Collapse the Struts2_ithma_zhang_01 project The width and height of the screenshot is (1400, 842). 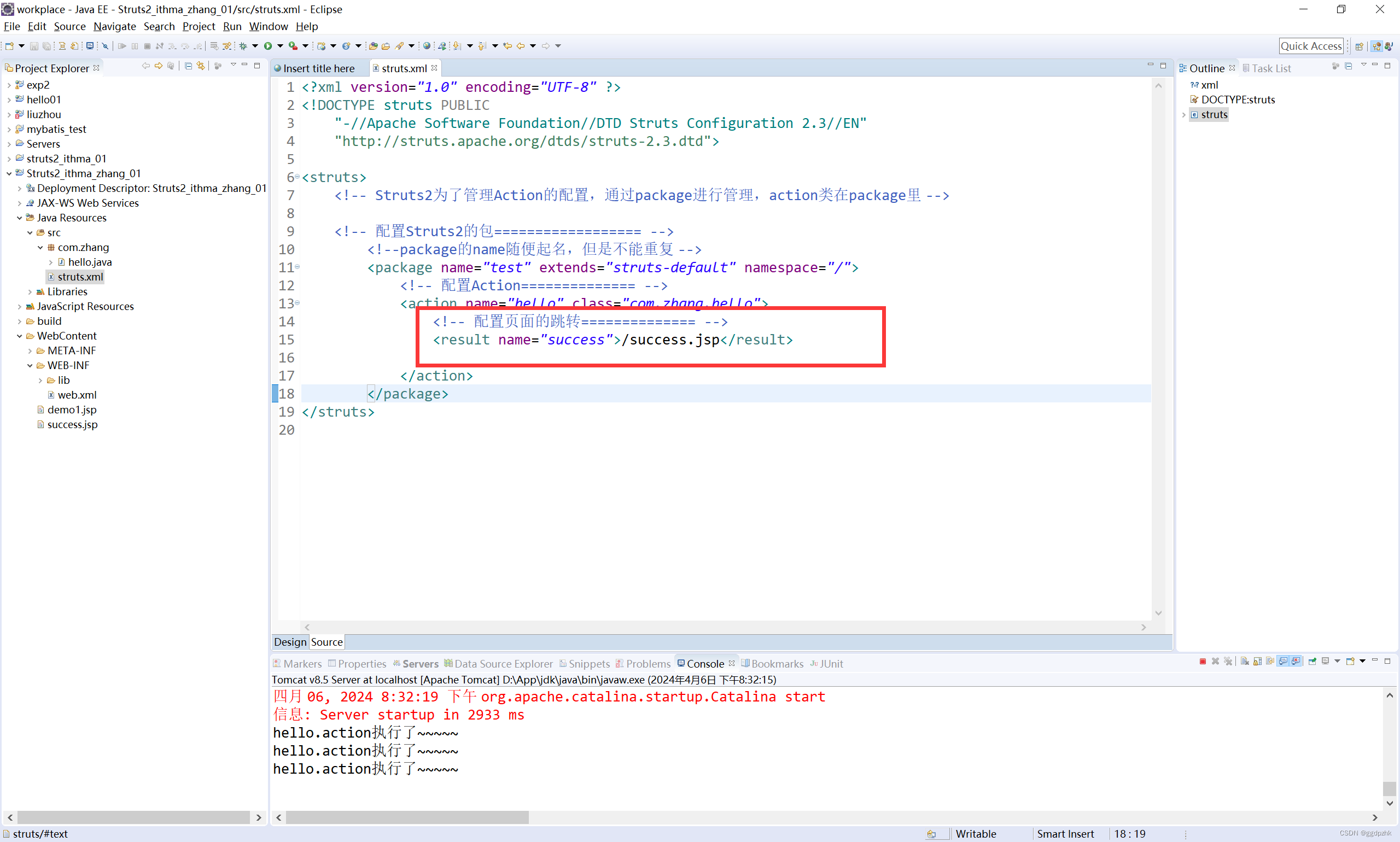[x=9, y=174]
